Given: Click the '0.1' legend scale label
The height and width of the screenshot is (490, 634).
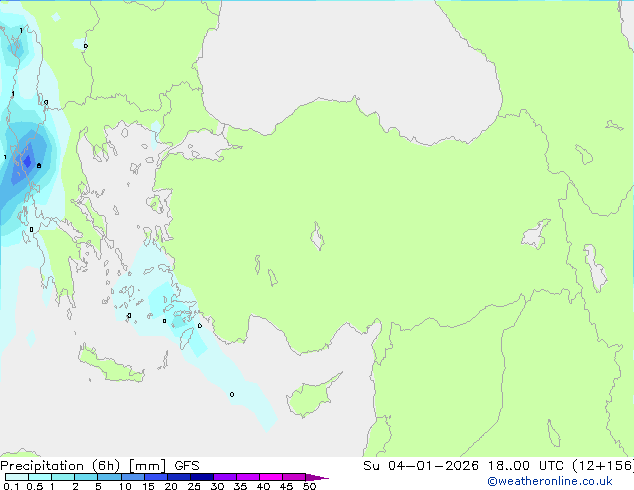Looking at the screenshot, I should click(11, 486).
